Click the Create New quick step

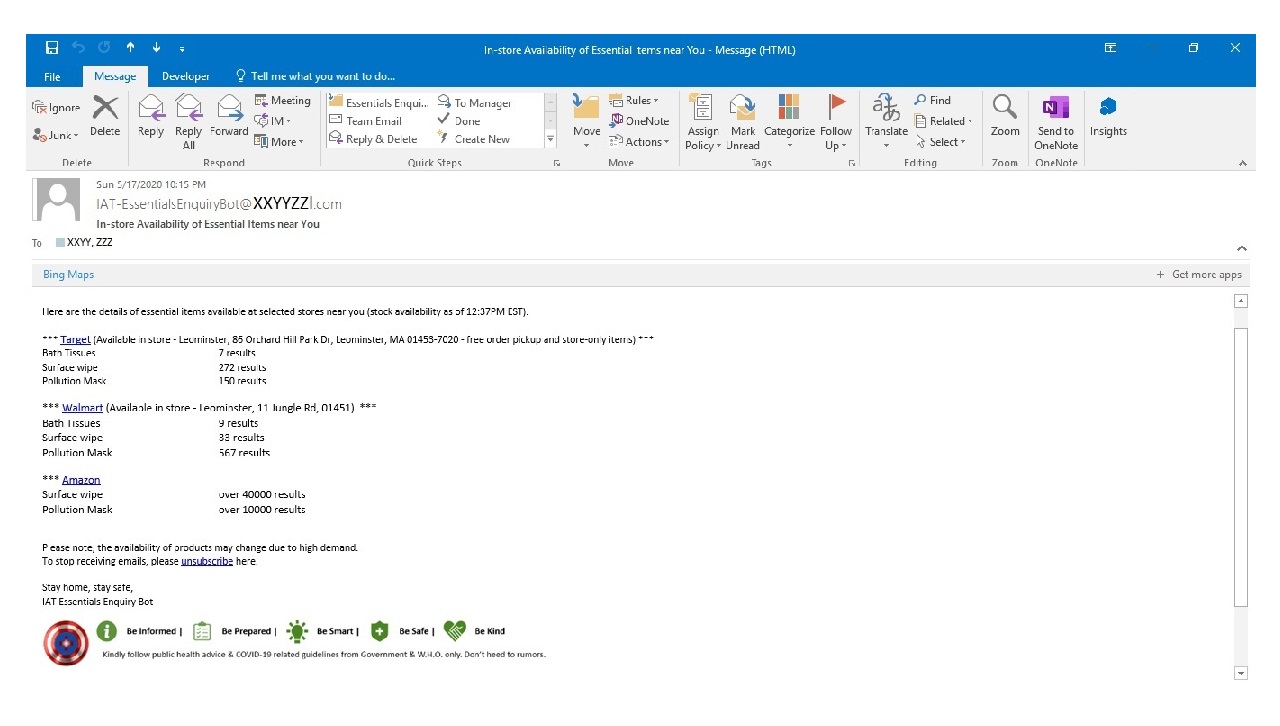(475, 139)
